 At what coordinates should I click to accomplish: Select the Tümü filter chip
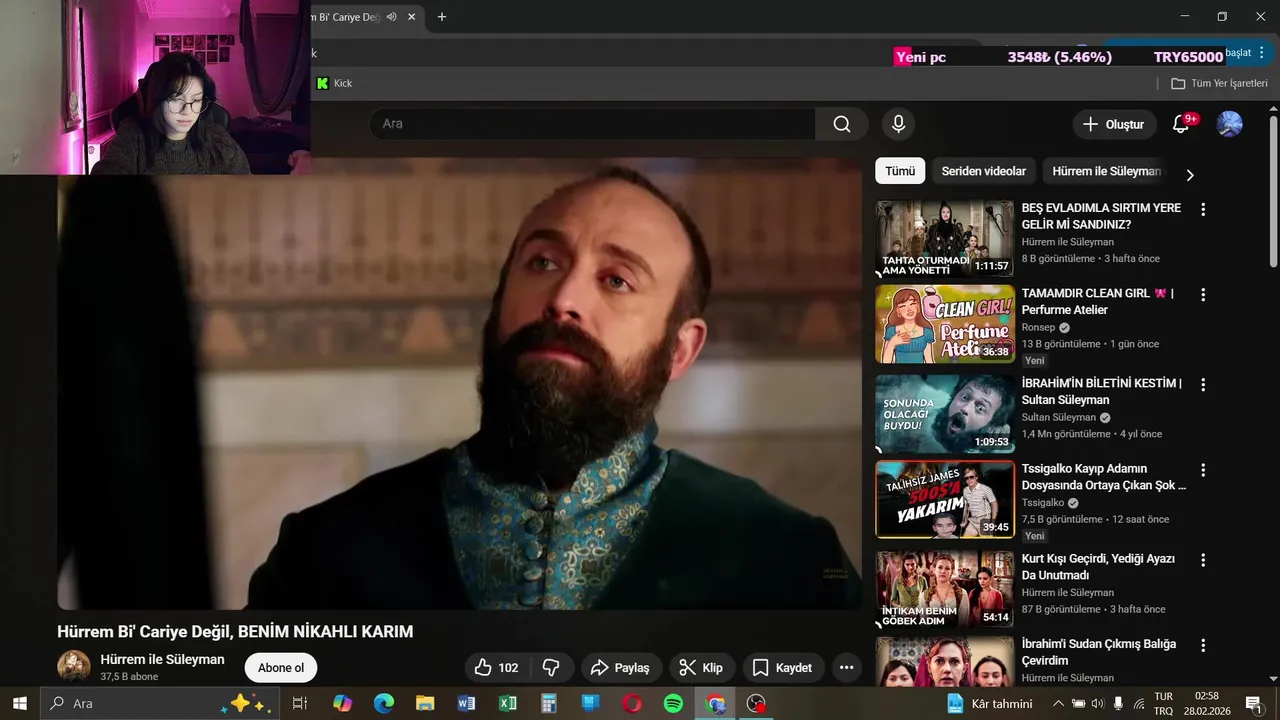click(900, 171)
